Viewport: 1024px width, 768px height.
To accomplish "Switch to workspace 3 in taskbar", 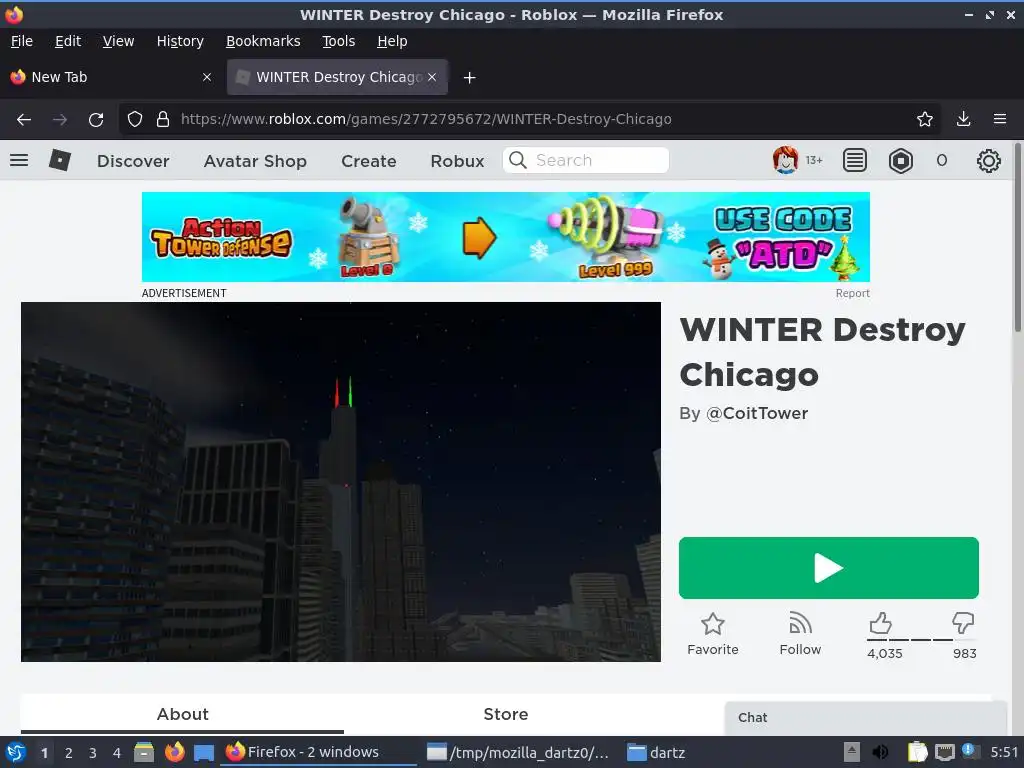I will click(x=93, y=753).
